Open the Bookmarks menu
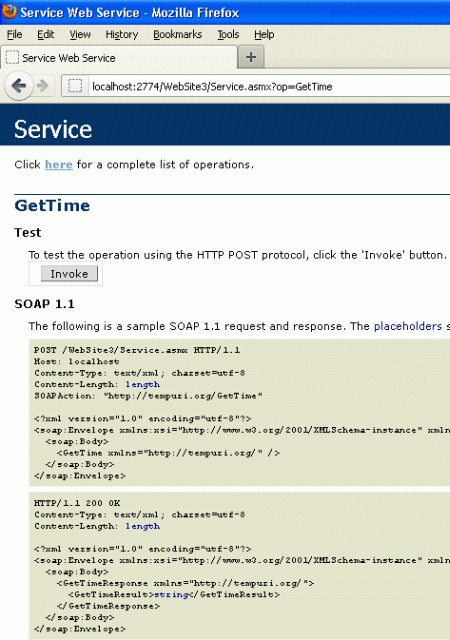Viewport: 450px width, 640px height. click(177, 35)
